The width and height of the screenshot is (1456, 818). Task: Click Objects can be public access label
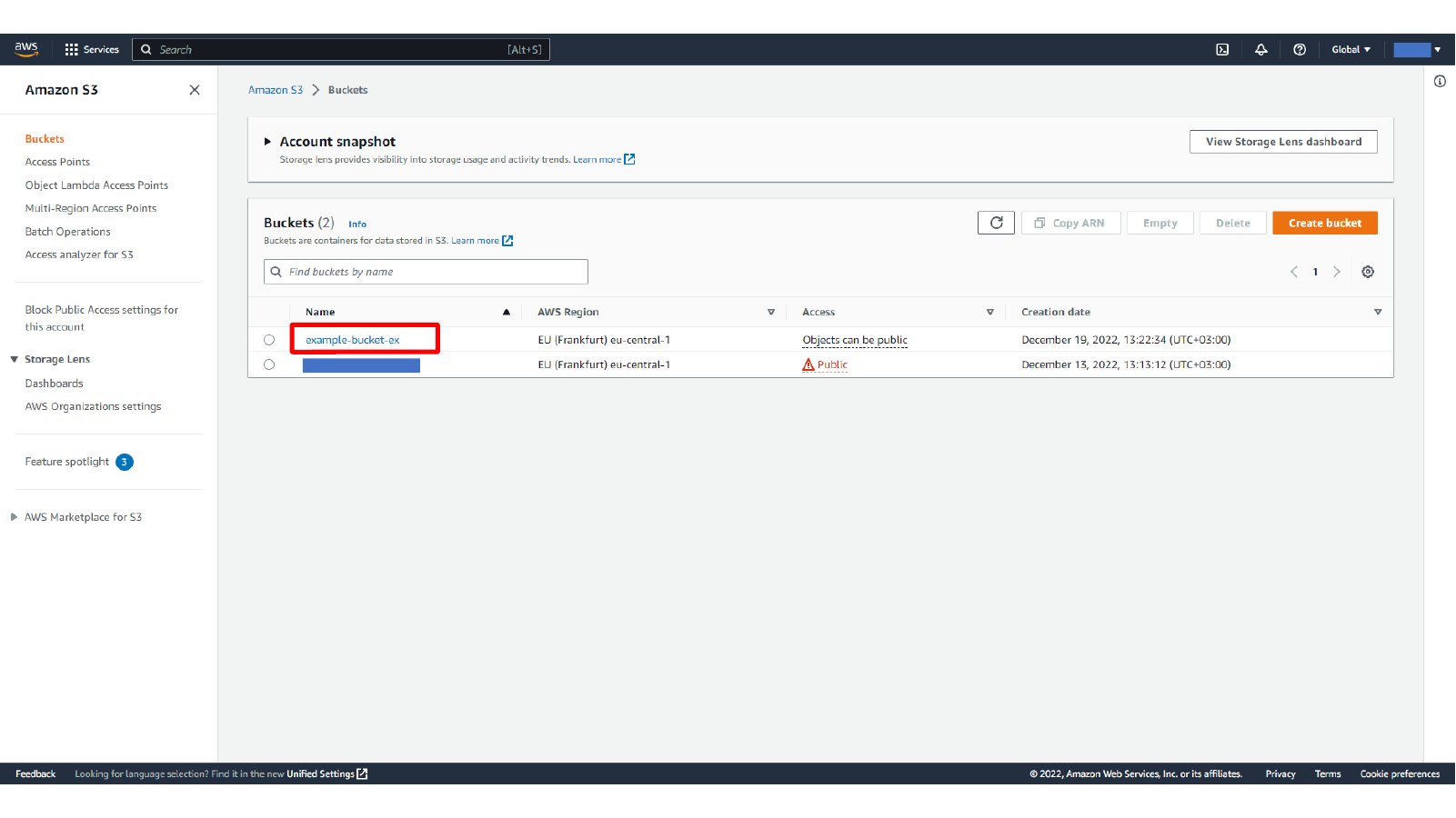click(x=855, y=340)
